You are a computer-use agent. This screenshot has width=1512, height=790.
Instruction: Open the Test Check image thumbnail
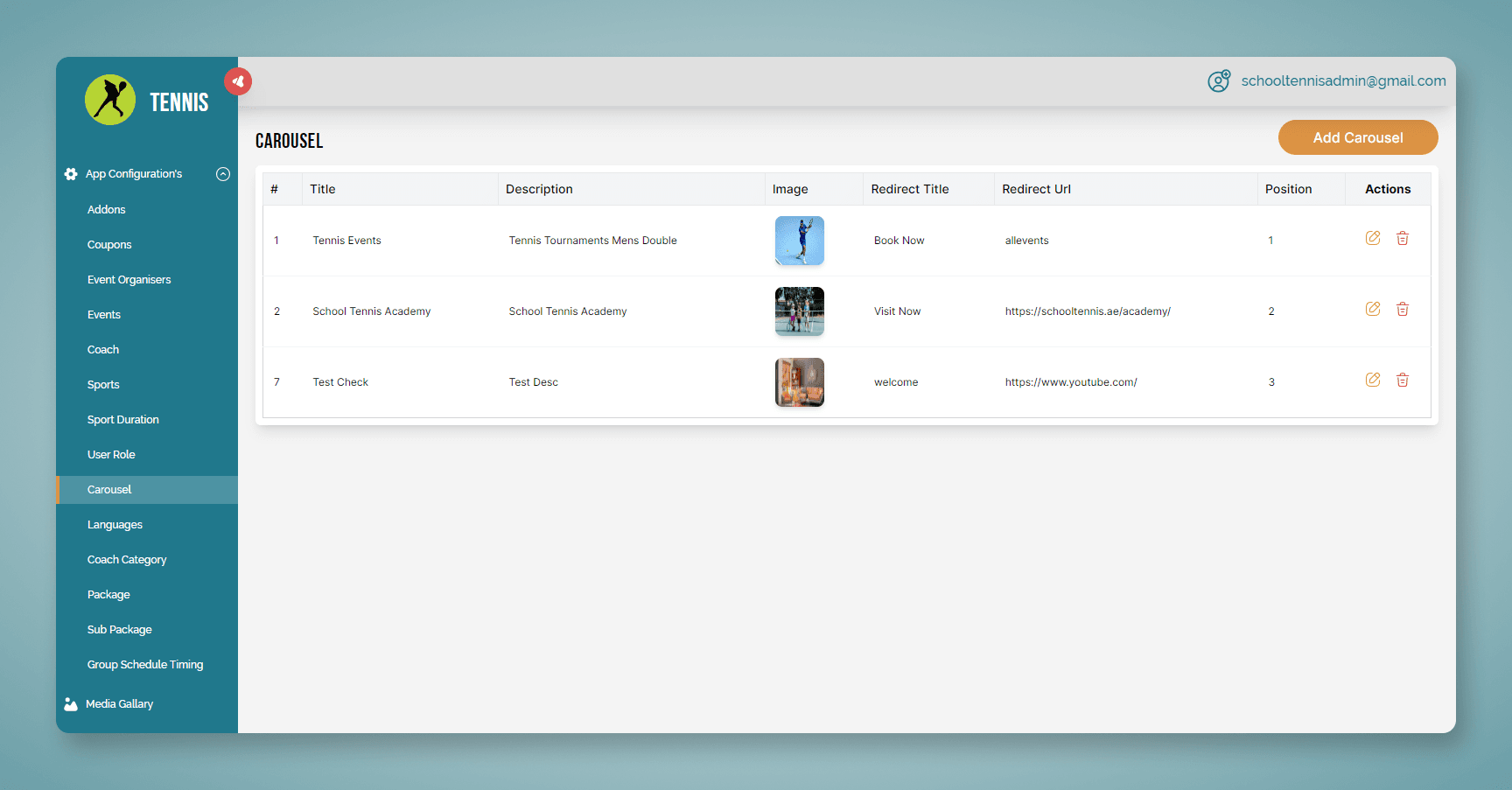point(799,382)
